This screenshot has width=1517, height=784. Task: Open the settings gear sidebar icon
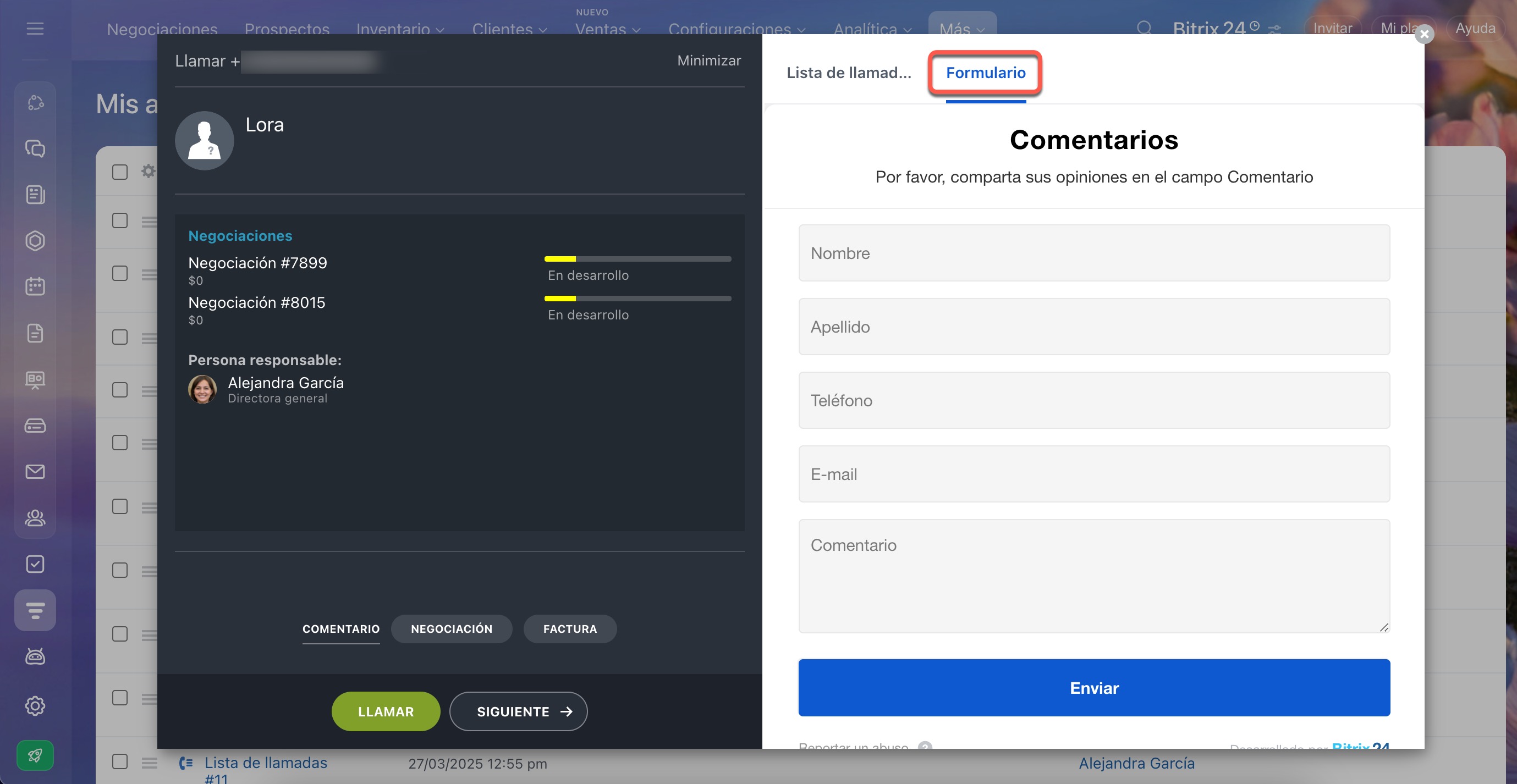pos(35,706)
